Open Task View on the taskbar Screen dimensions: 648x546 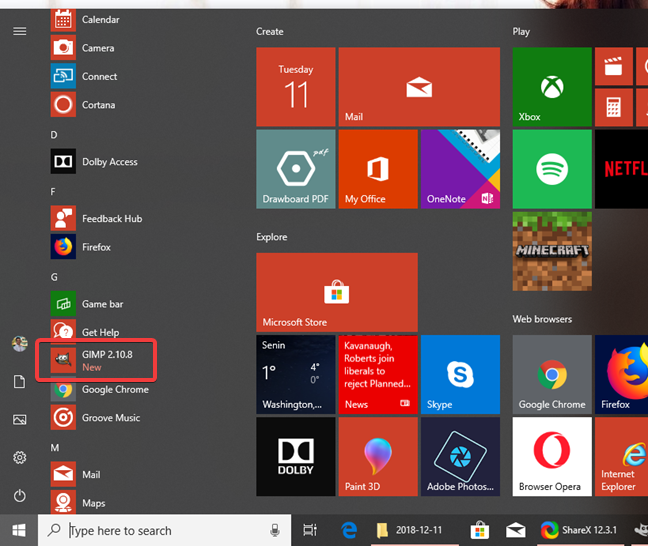point(310,530)
